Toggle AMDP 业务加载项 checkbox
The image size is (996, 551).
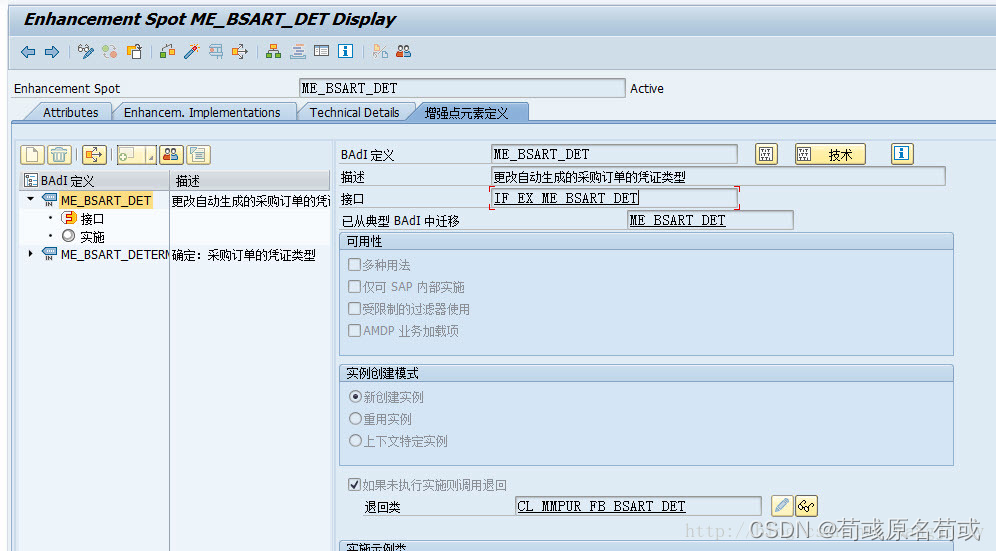coord(354,330)
